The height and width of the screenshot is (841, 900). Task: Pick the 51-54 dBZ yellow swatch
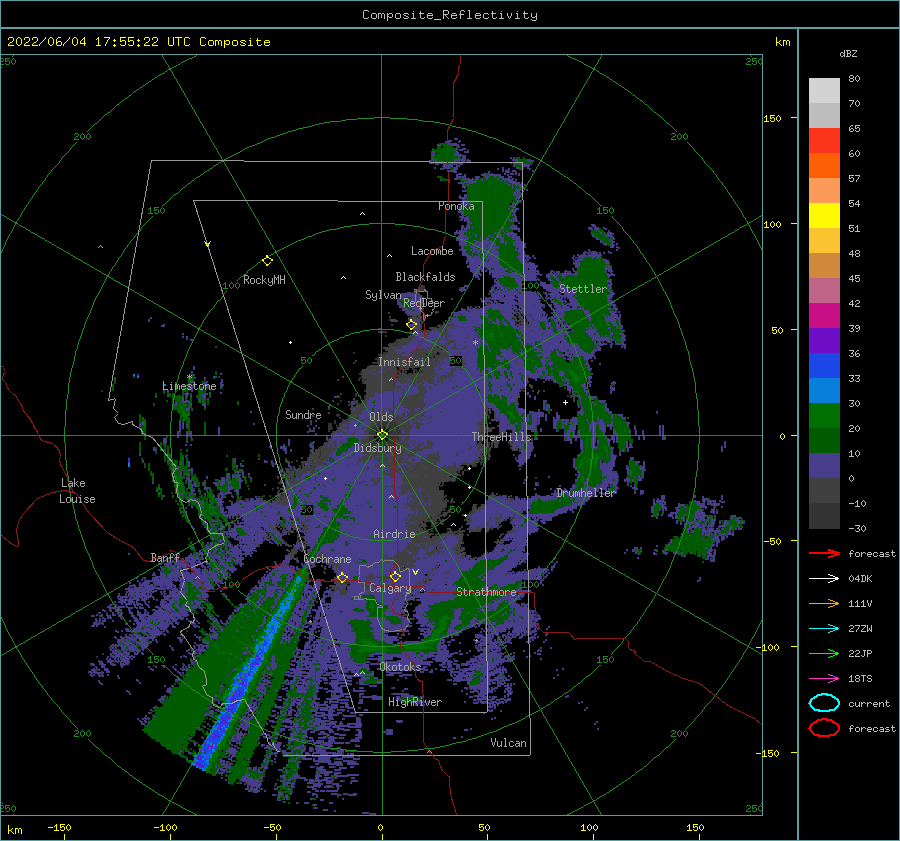coord(824,216)
